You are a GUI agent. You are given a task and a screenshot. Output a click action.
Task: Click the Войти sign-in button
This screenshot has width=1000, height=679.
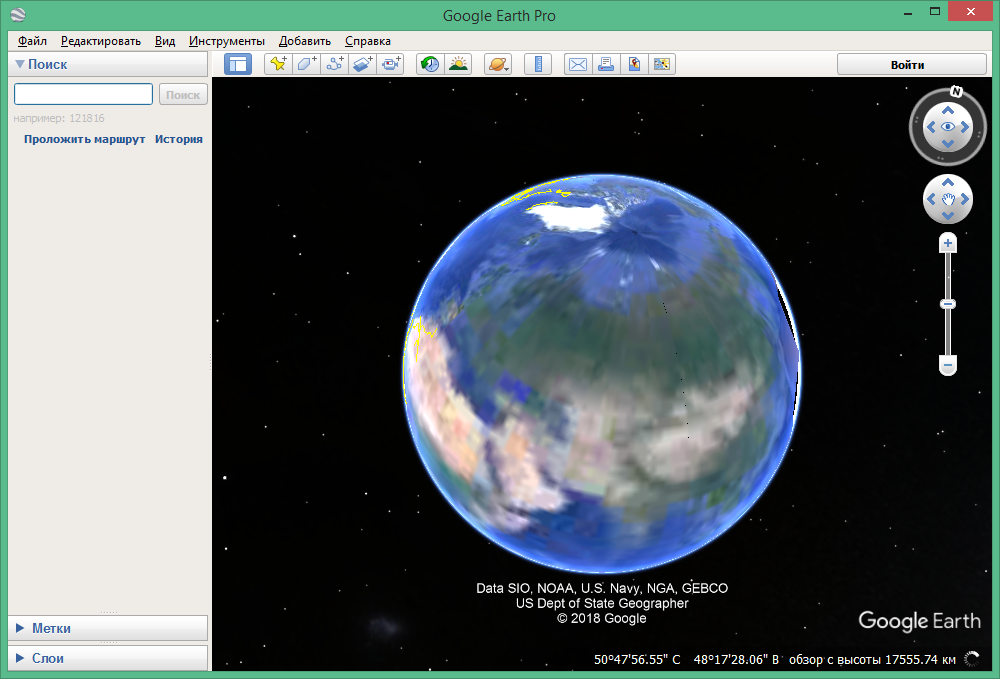point(908,63)
